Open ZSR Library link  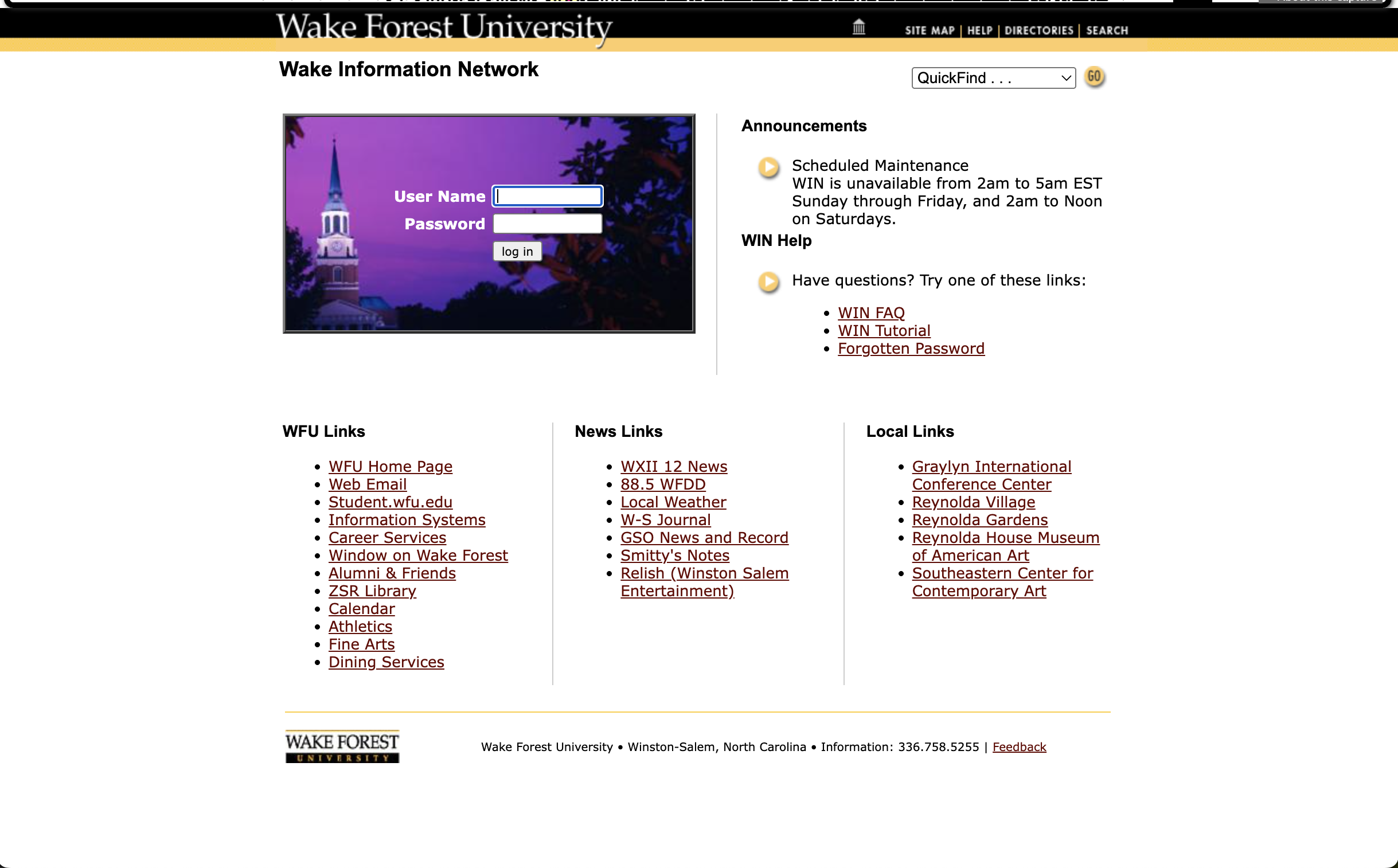pyautogui.click(x=372, y=591)
